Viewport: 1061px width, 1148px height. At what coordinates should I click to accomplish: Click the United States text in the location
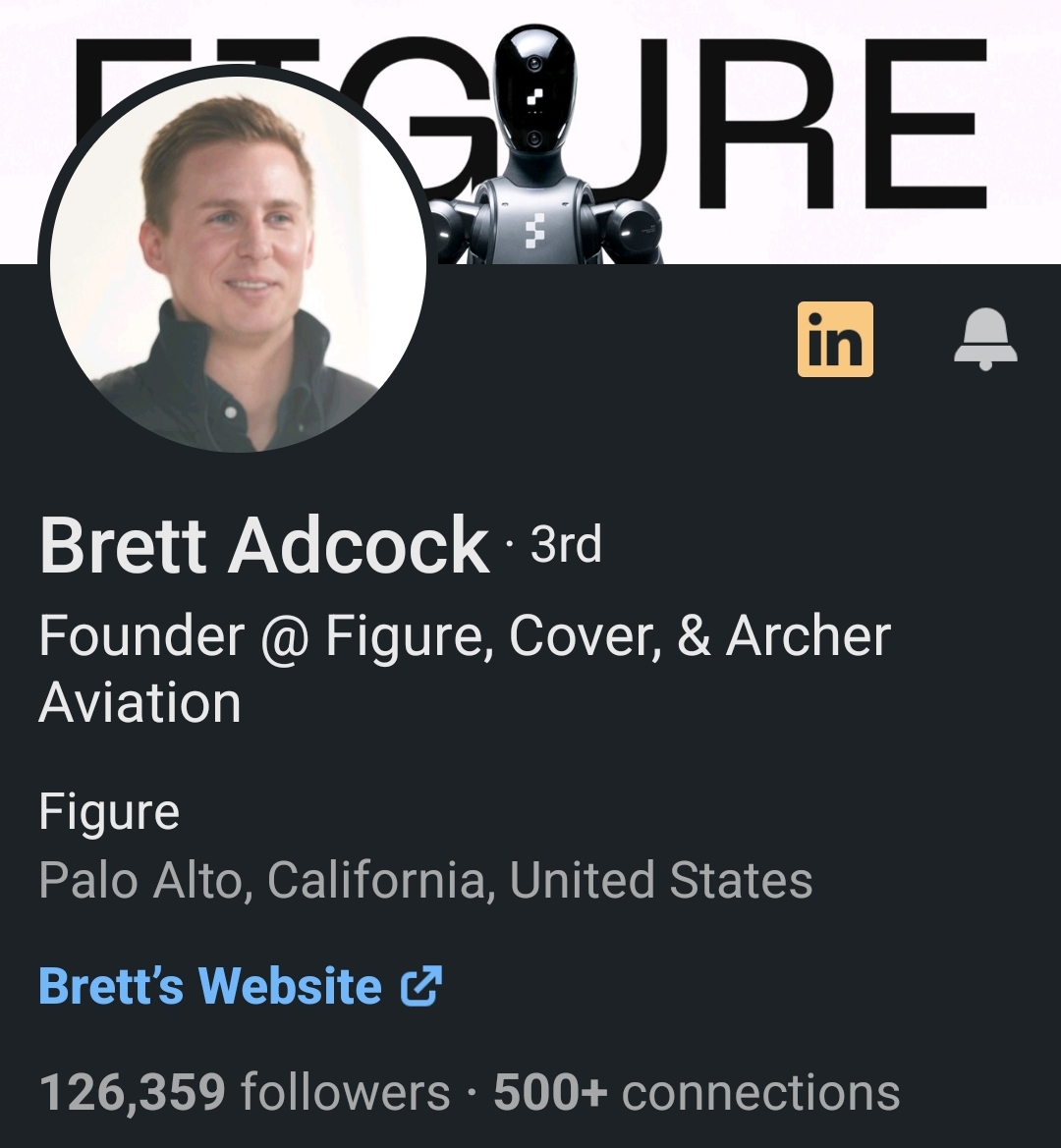coord(660,879)
